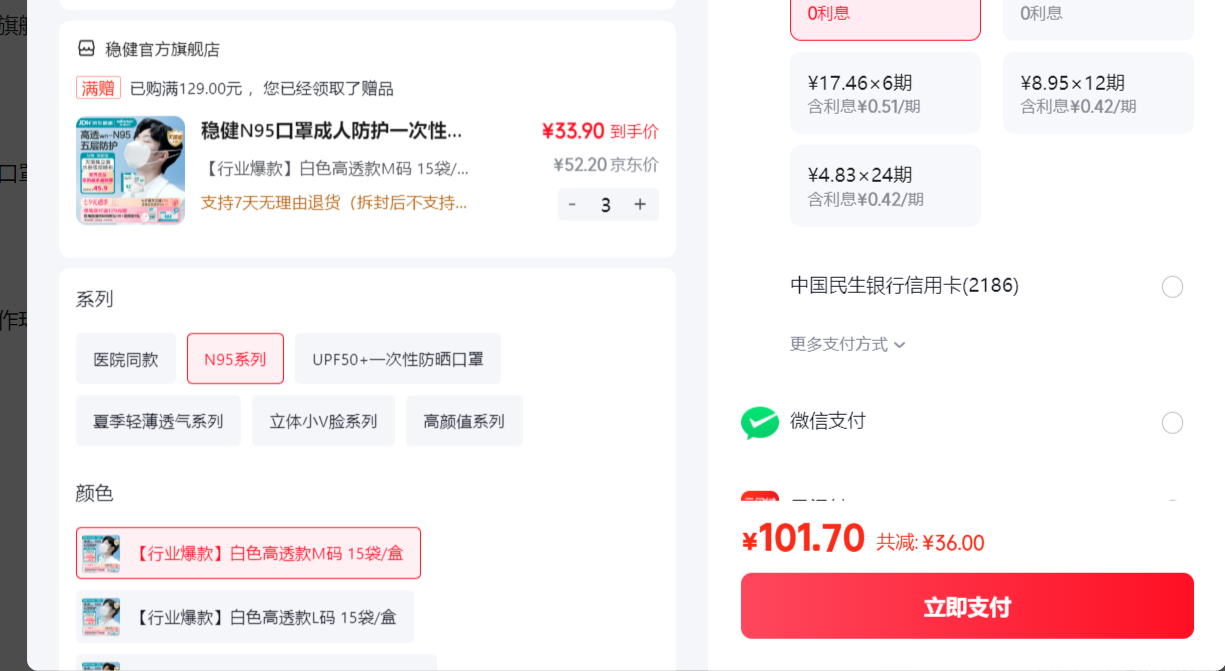Image resolution: width=1225 pixels, height=671 pixels.
Task: Increase quantity with the plus button
Action: [x=640, y=204]
